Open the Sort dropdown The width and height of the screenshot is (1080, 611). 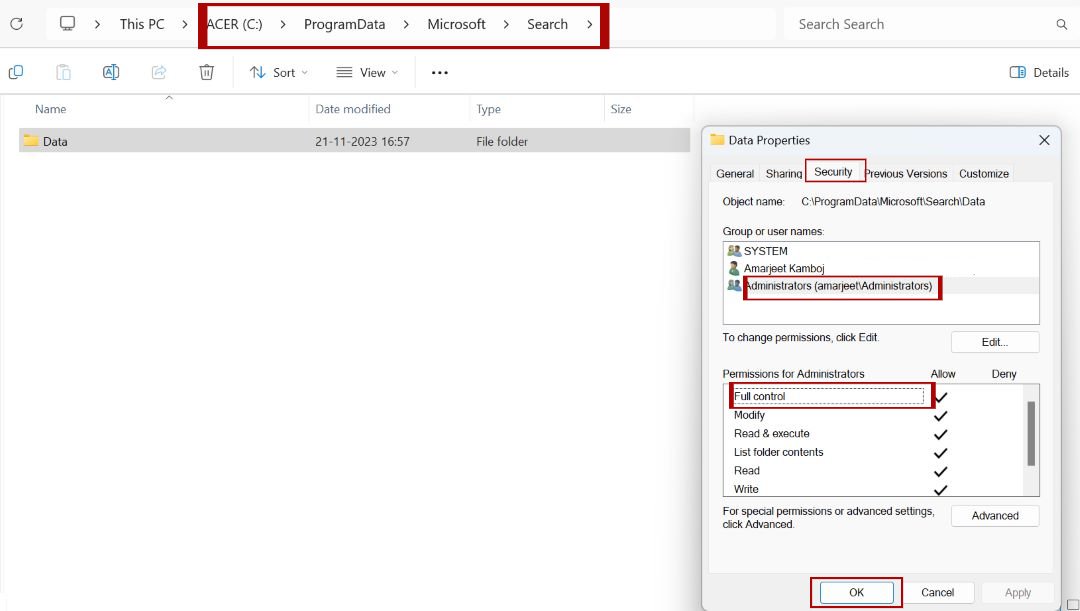point(278,72)
